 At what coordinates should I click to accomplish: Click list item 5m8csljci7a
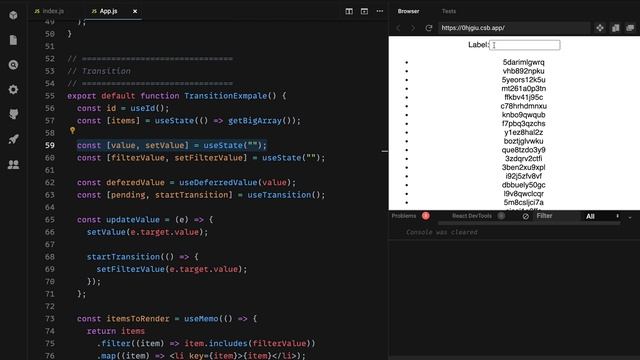pyautogui.click(x=523, y=202)
